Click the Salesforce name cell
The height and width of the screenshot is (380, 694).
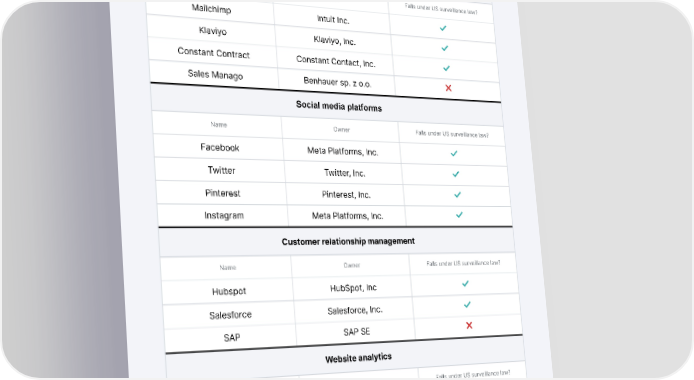pyautogui.click(x=231, y=315)
